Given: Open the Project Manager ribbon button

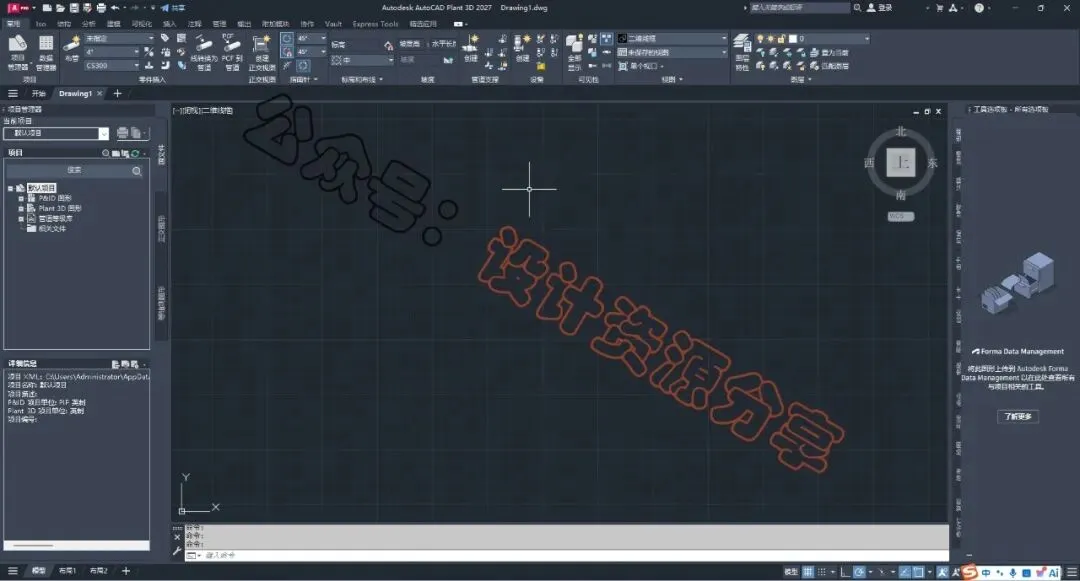Looking at the screenshot, I should [x=18, y=52].
